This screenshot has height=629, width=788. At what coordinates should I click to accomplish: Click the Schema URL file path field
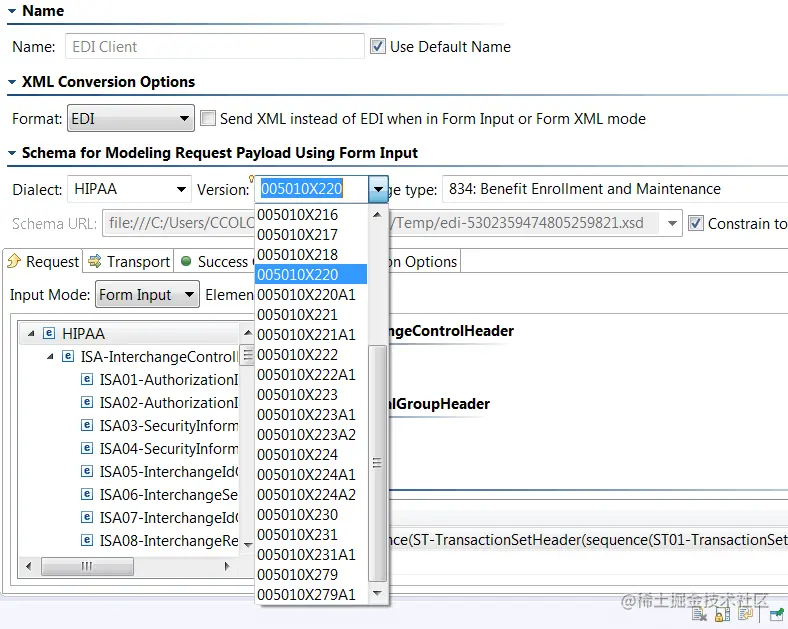pyautogui.click(x=382, y=223)
